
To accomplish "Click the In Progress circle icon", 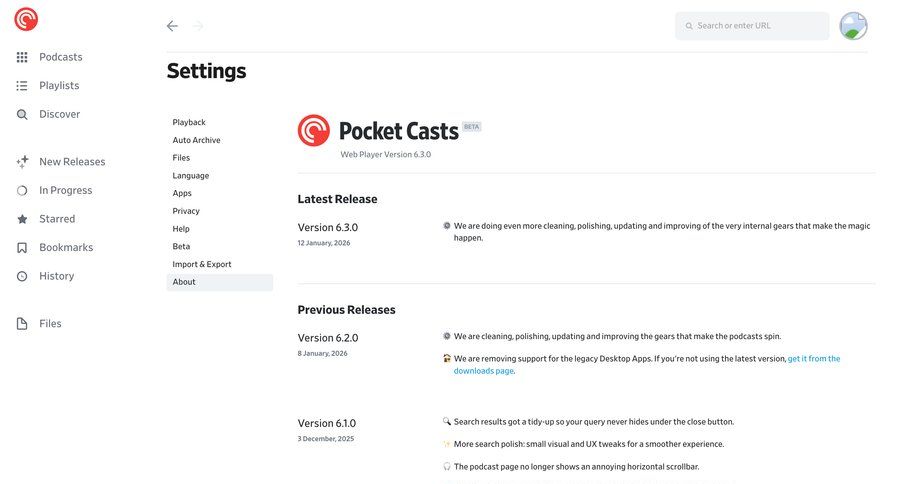I will point(22,190).
